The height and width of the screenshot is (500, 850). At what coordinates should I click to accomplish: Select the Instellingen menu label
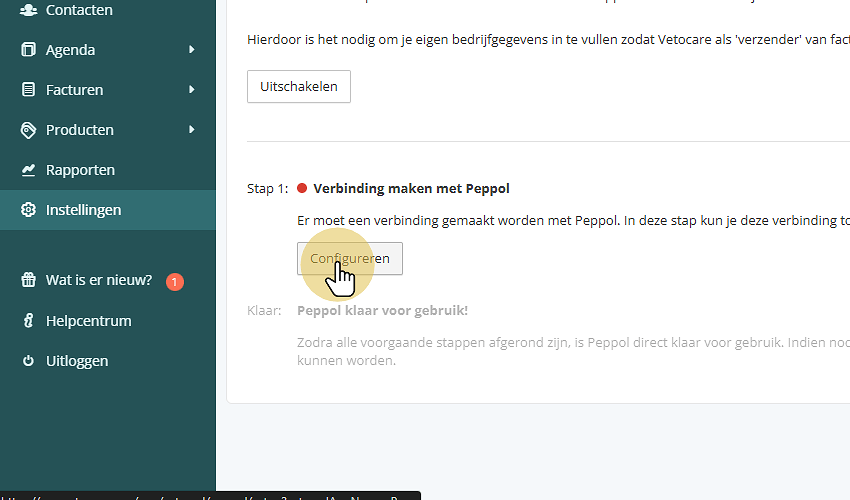coord(83,210)
